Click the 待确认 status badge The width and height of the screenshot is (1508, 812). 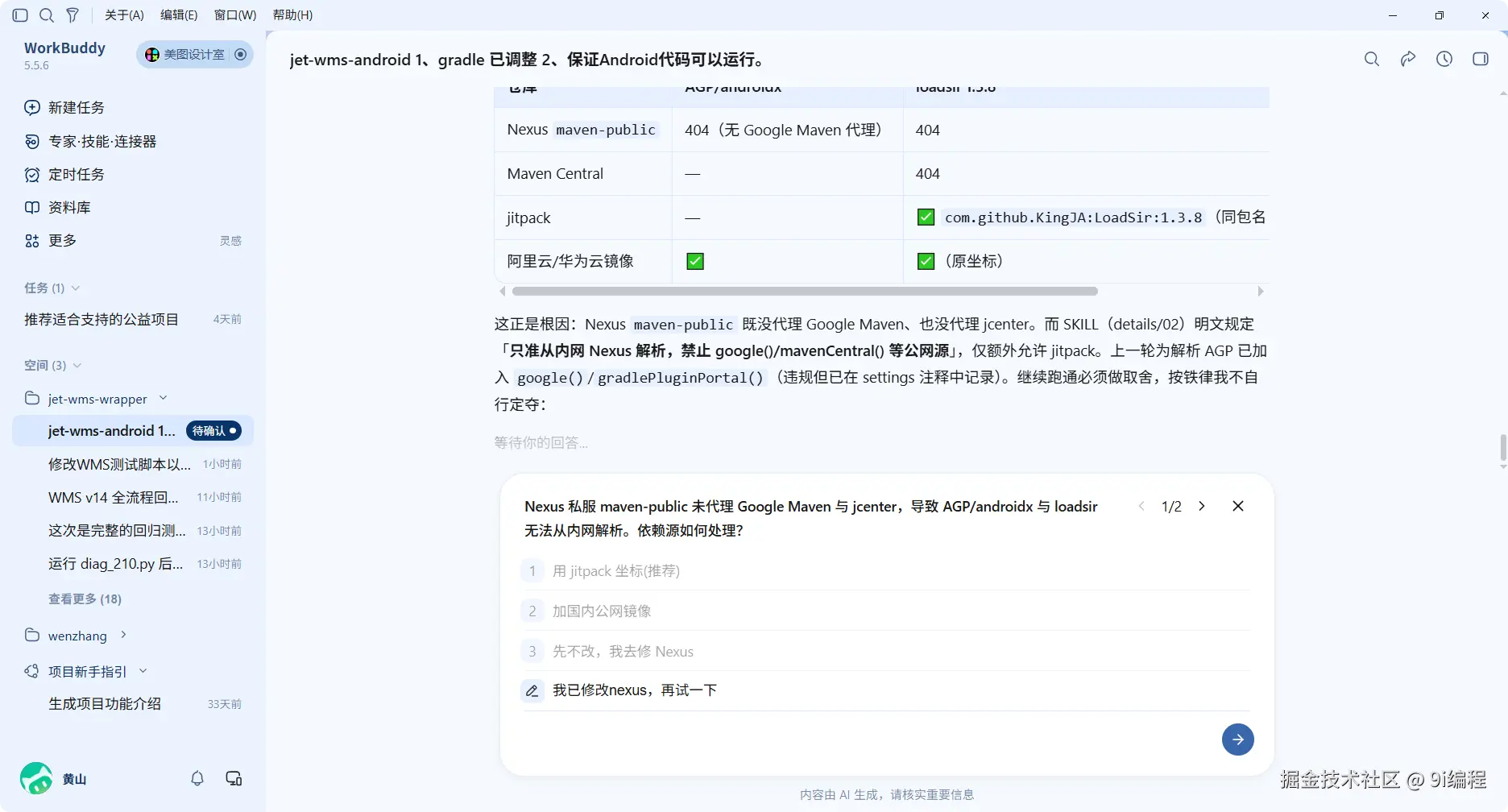214,431
